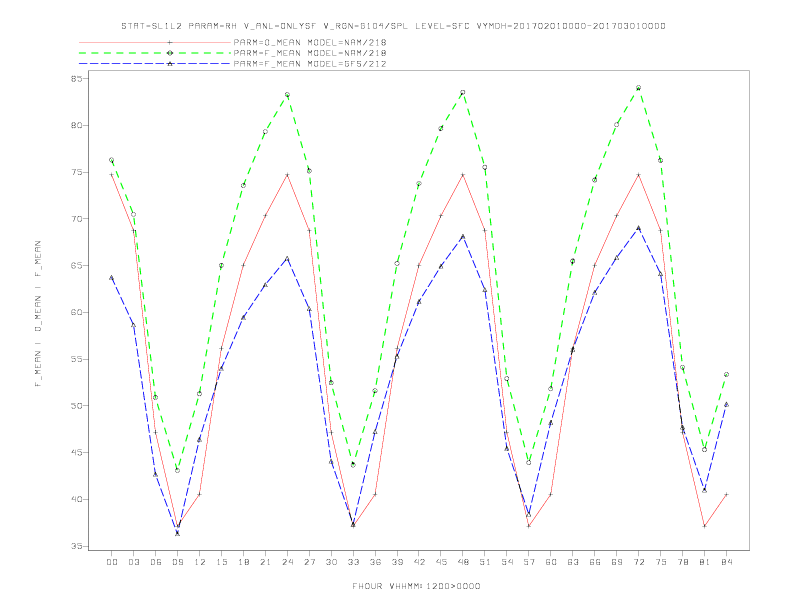Click x-axis tick label 00
This screenshot has height=612, width=792.
coord(112,562)
